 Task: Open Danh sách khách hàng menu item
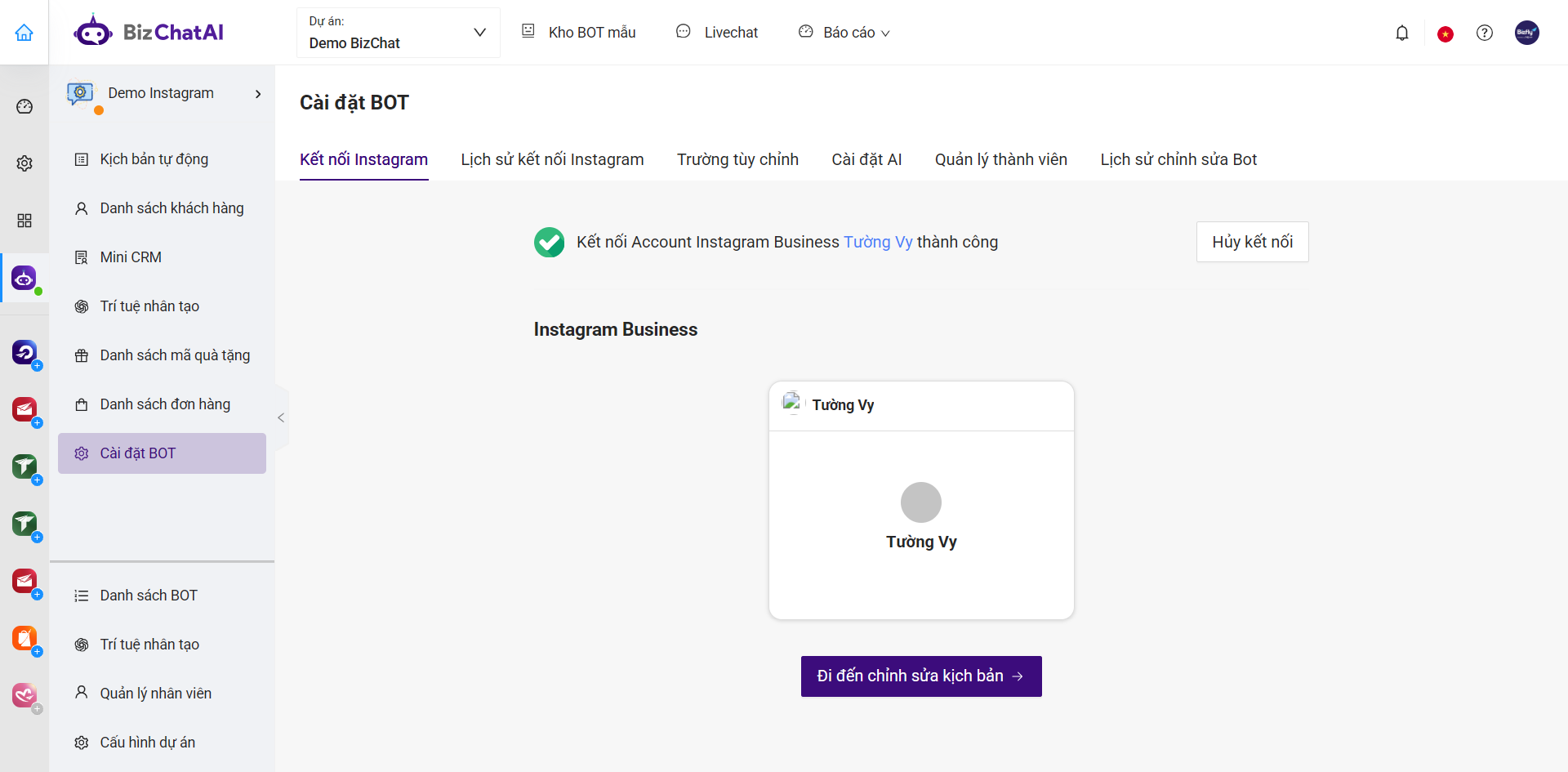point(162,208)
